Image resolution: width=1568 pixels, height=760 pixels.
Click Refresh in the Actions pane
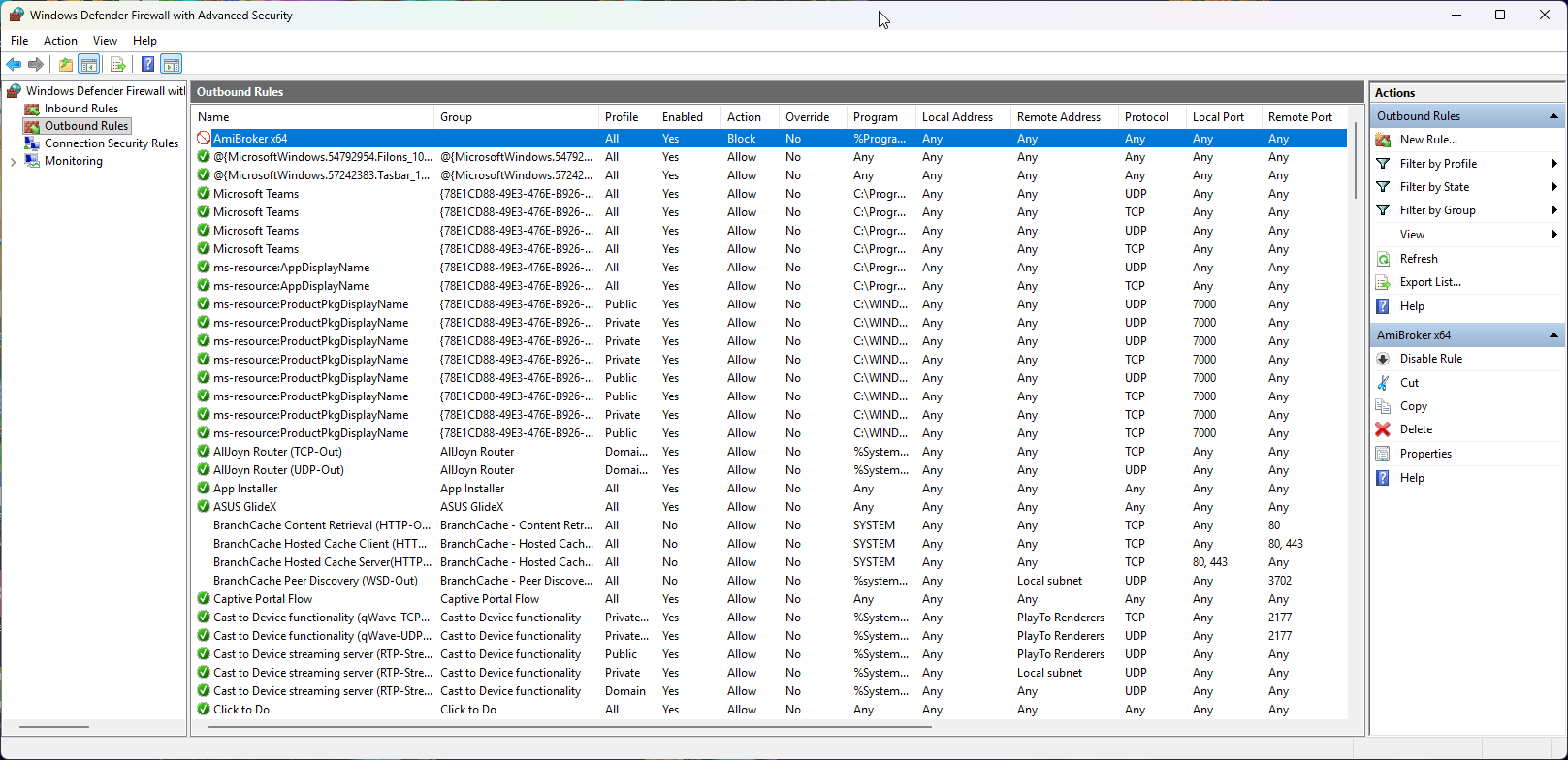[x=1418, y=259]
